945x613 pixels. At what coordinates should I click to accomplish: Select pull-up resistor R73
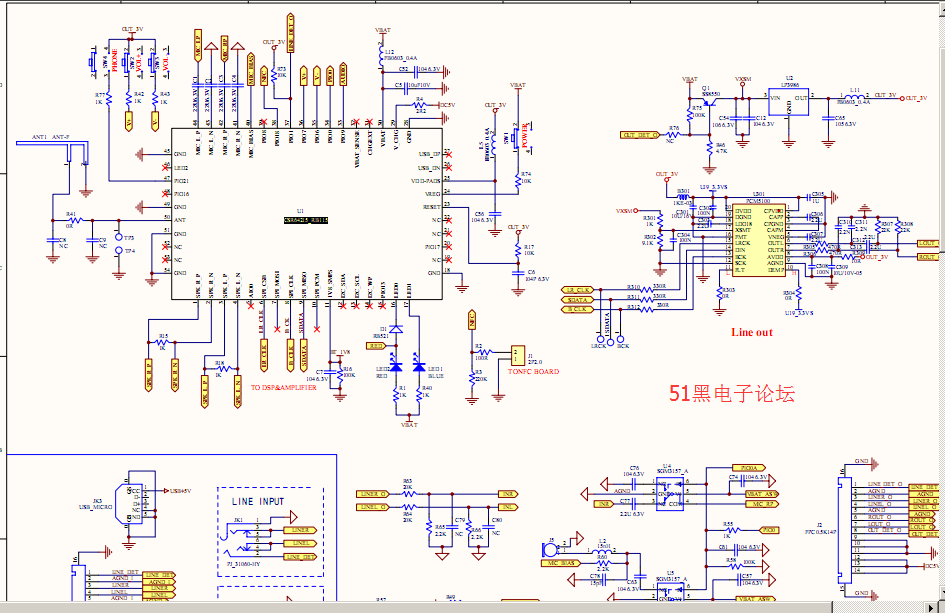(274, 75)
